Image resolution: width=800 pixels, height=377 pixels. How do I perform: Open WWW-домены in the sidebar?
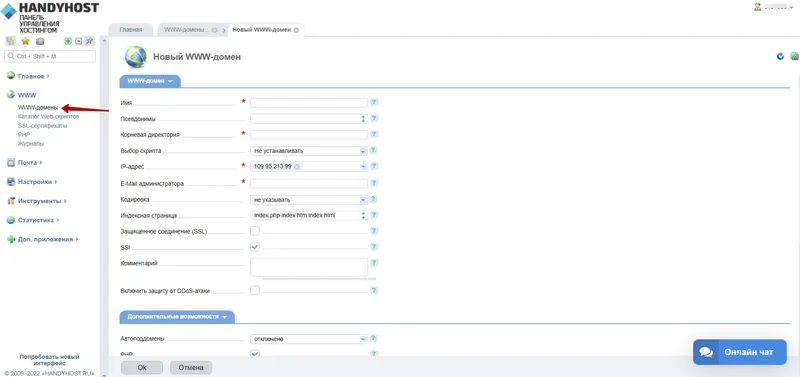(38, 108)
